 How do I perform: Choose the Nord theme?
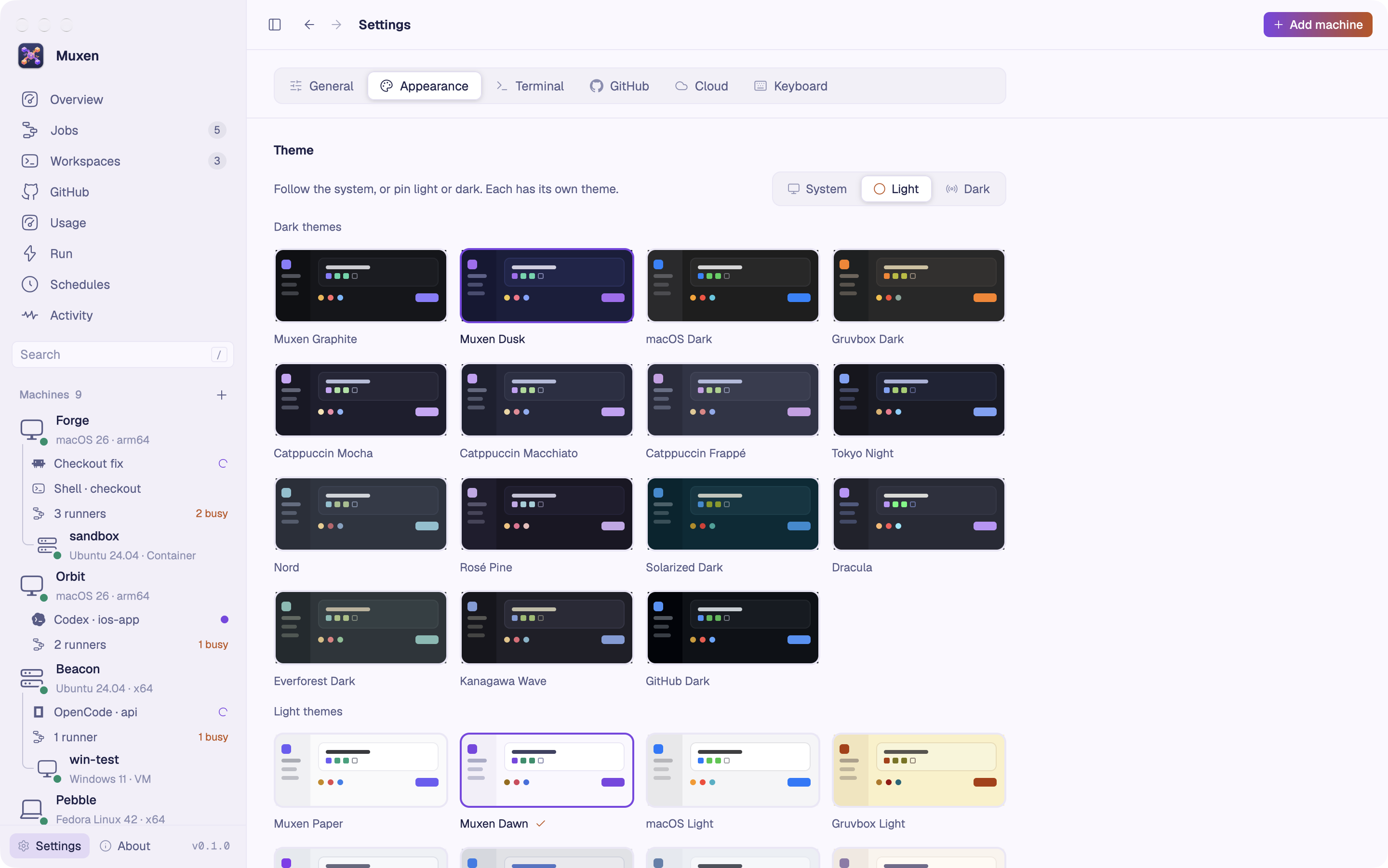tap(360, 514)
